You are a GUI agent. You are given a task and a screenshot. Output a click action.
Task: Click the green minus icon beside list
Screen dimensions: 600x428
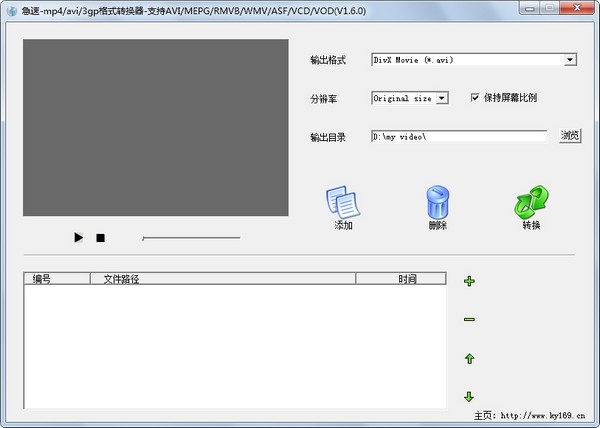coord(469,319)
